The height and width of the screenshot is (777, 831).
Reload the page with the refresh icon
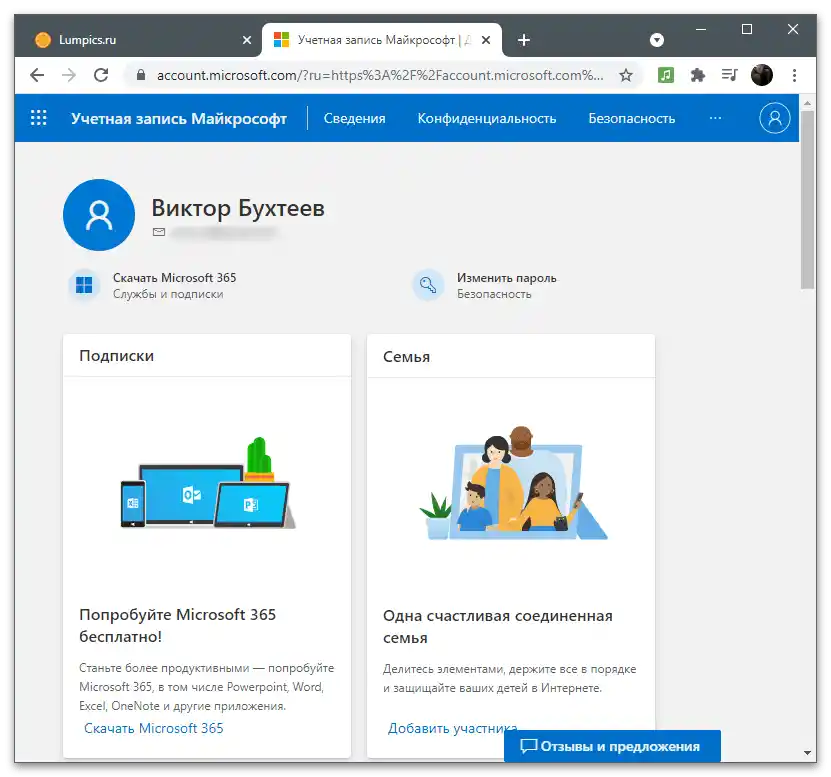(x=101, y=75)
